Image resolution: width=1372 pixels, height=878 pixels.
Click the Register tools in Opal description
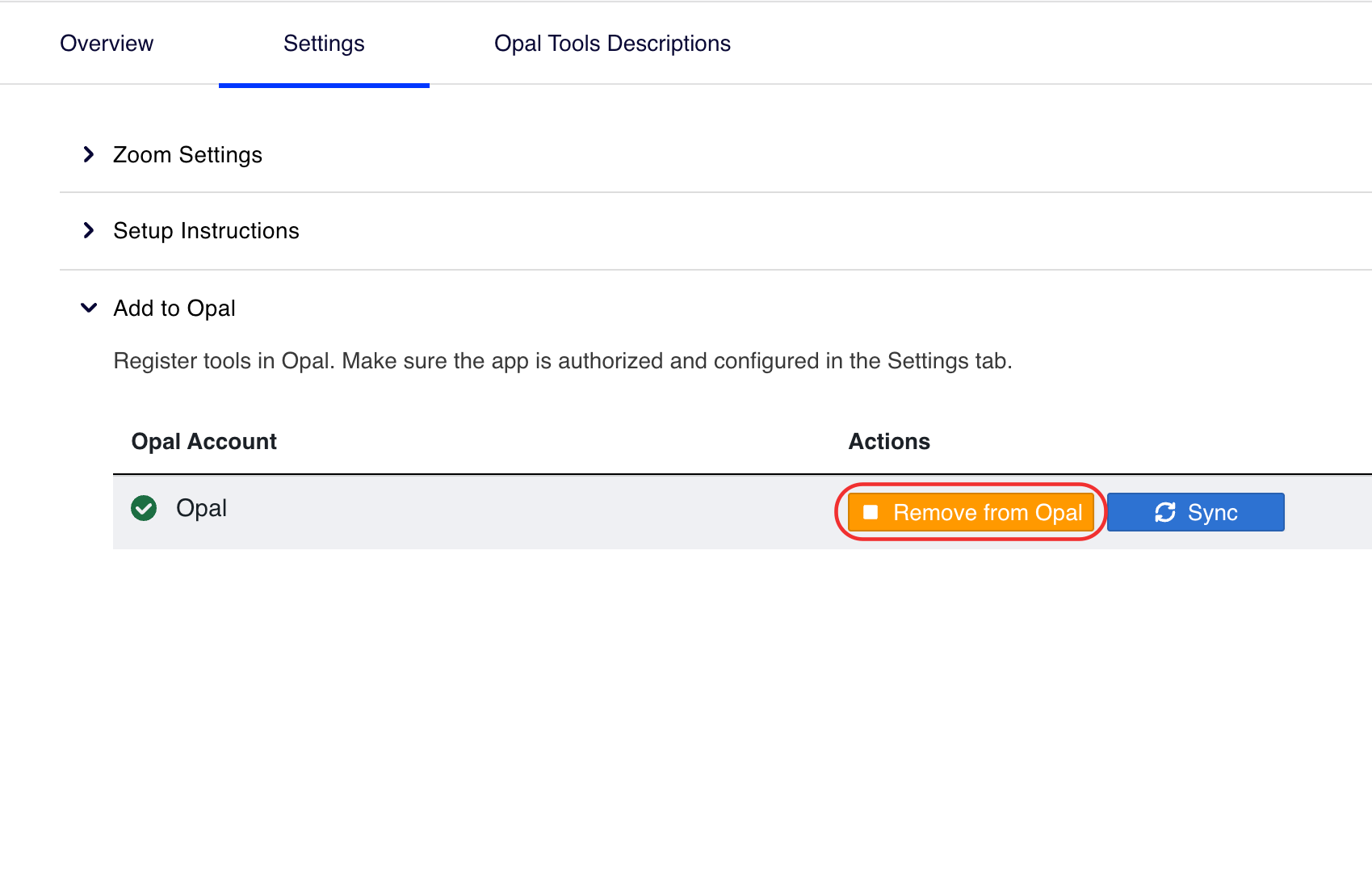coord(563,361)
